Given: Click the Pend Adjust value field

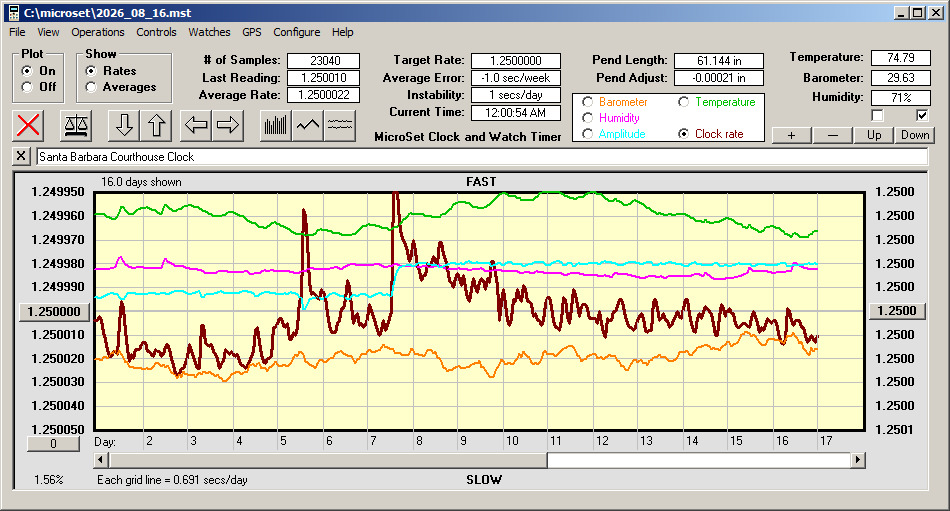Looking at the screenshot, I should (x=719, y=78).
